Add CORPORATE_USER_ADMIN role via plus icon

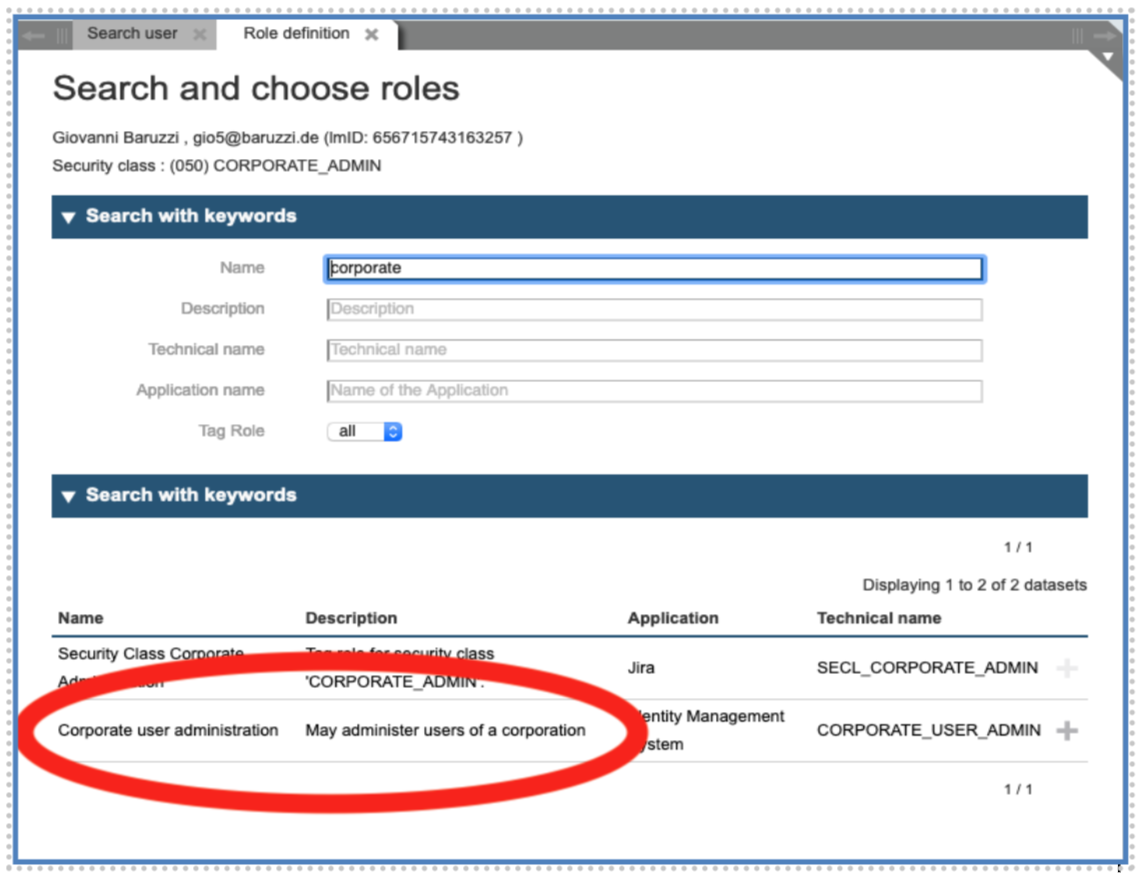[1068, 730]
